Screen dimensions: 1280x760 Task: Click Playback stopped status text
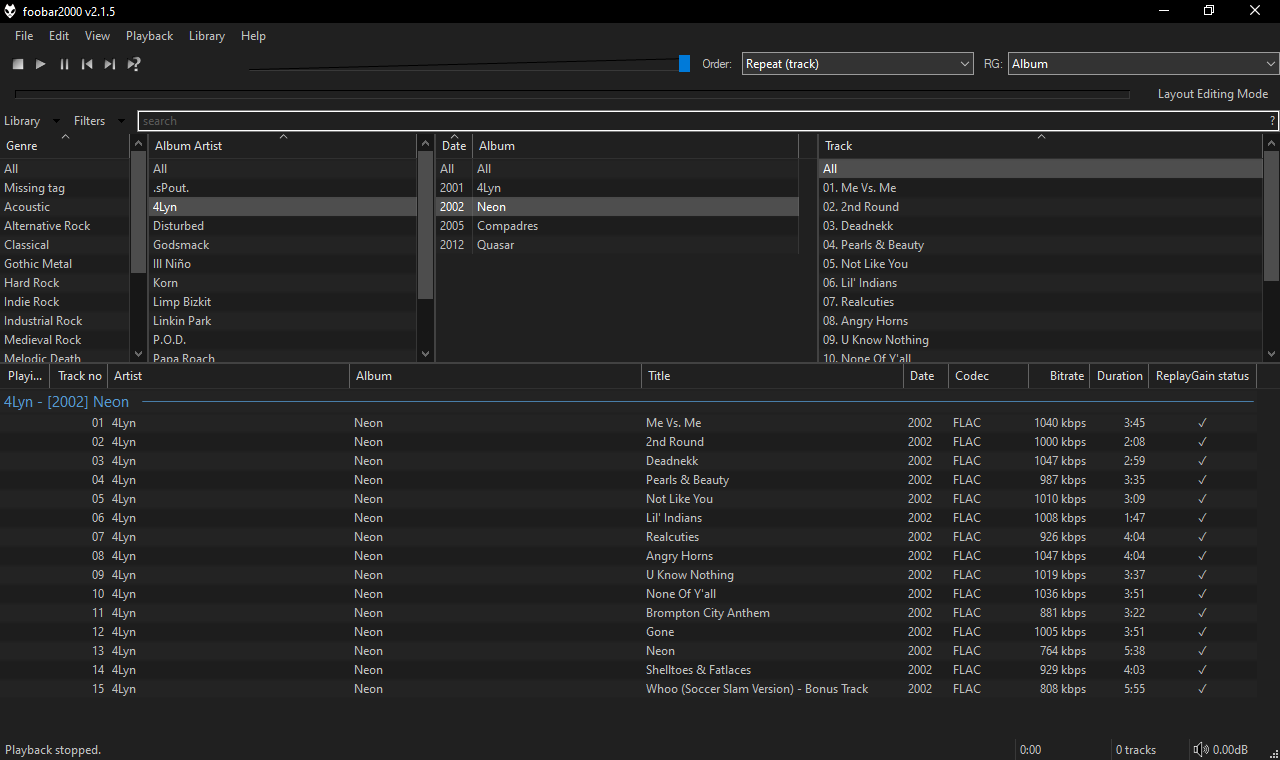click(x=53, y=750)
